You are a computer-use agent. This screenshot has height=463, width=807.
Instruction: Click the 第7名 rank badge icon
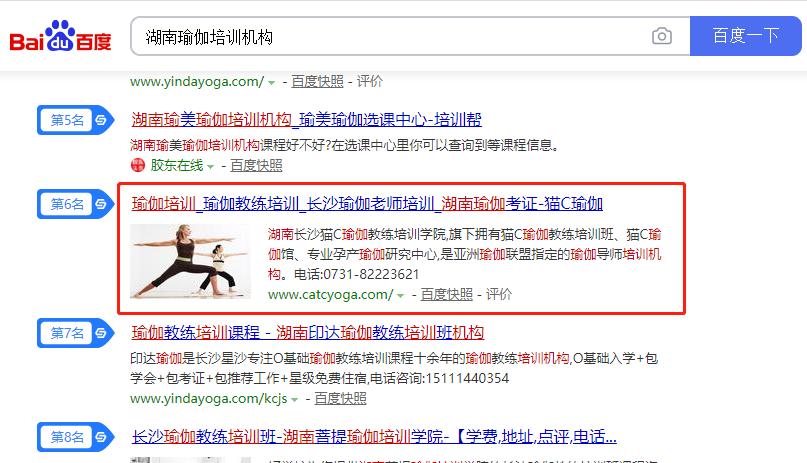pyautogui.click(x=75, y=333)
